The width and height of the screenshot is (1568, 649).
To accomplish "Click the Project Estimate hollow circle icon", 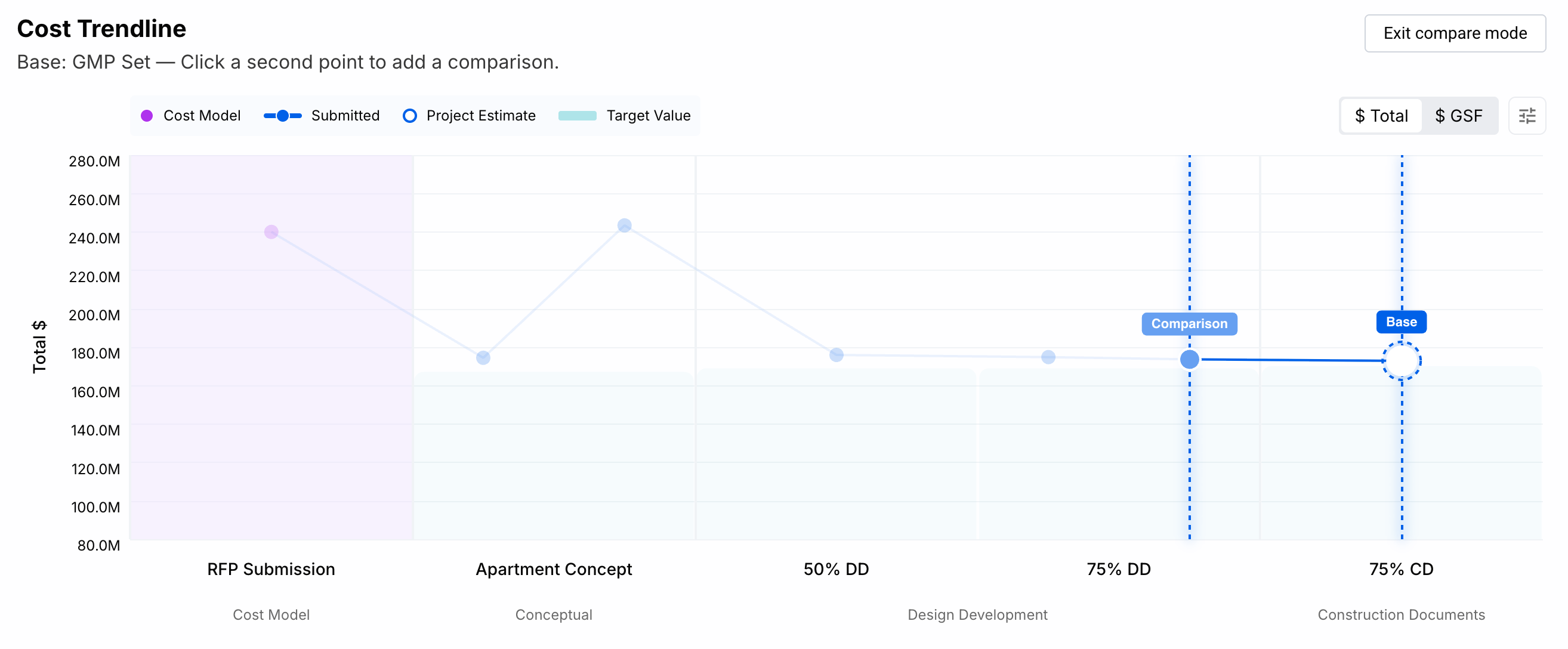I will pos(410,116).
